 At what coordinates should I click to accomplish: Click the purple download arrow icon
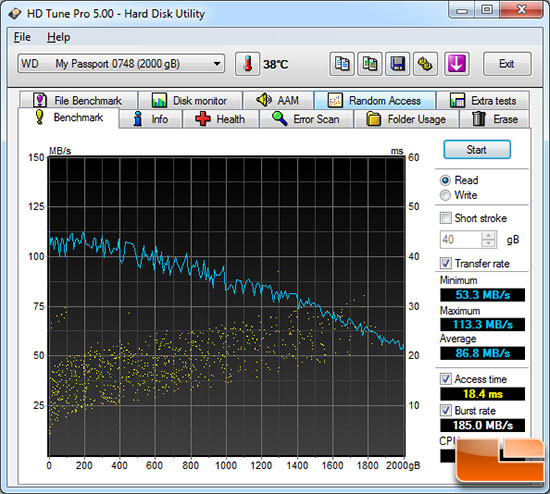pyautogui.click(x=456, y=64)
